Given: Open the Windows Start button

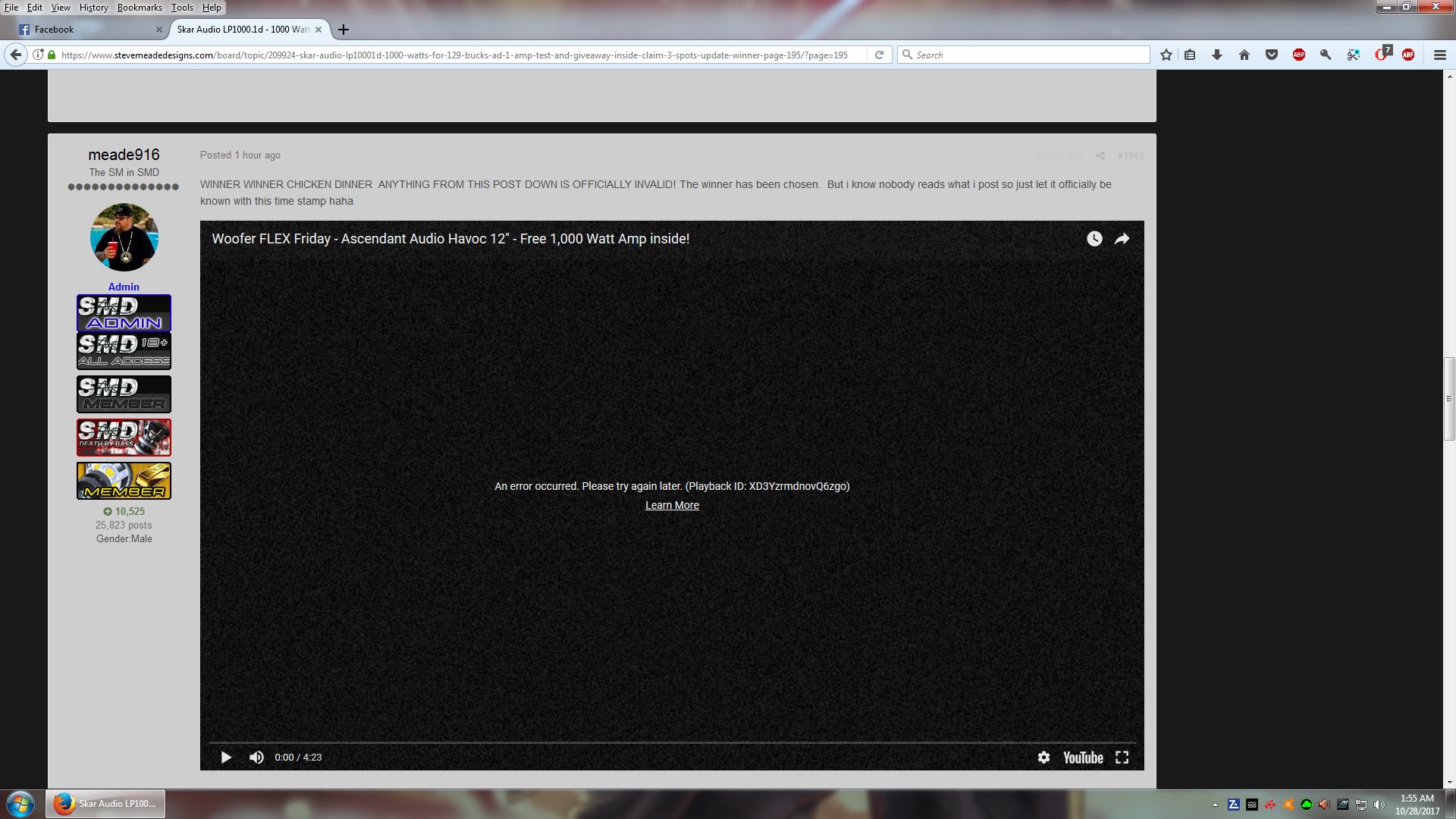Looking at the screenshot, I should point(20,804).
